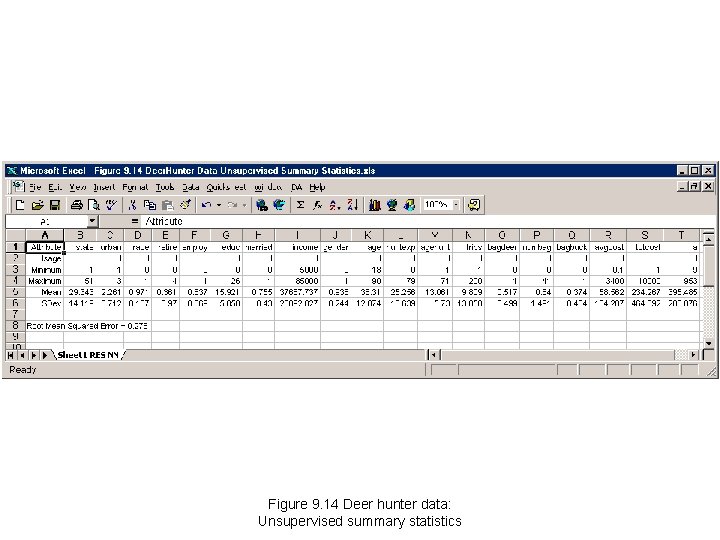Select the Minimum row label cell
This screenshot has height=540, width=720.
tap(45, 270)
